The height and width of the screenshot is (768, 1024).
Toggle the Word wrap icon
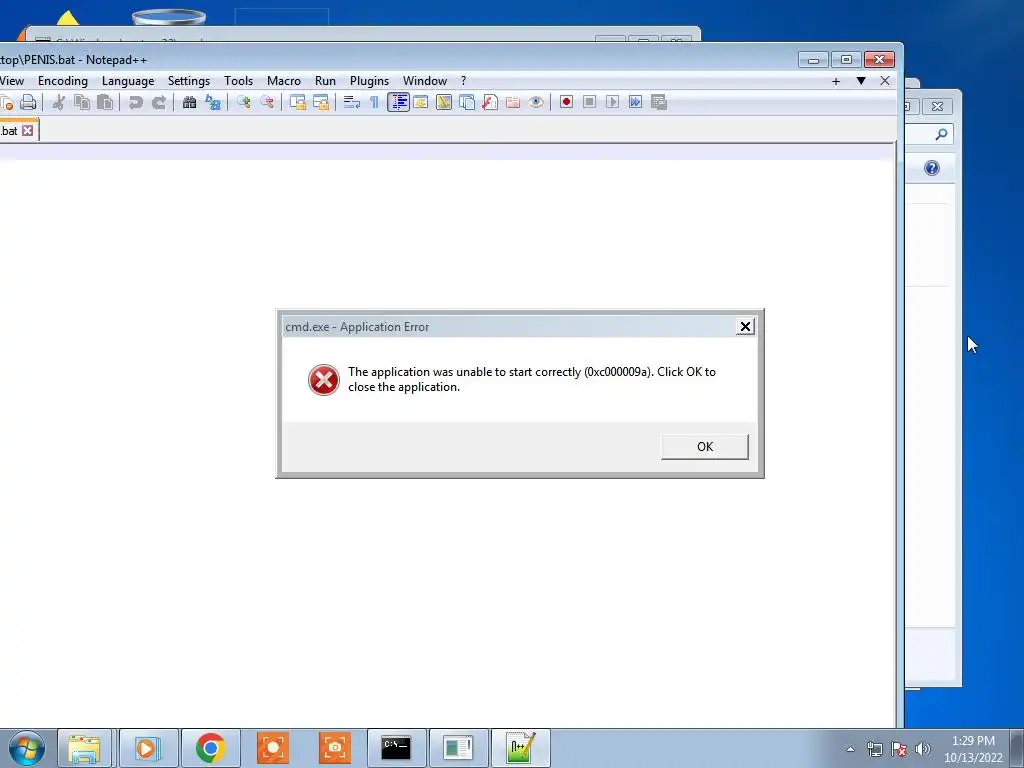[351, 103]
